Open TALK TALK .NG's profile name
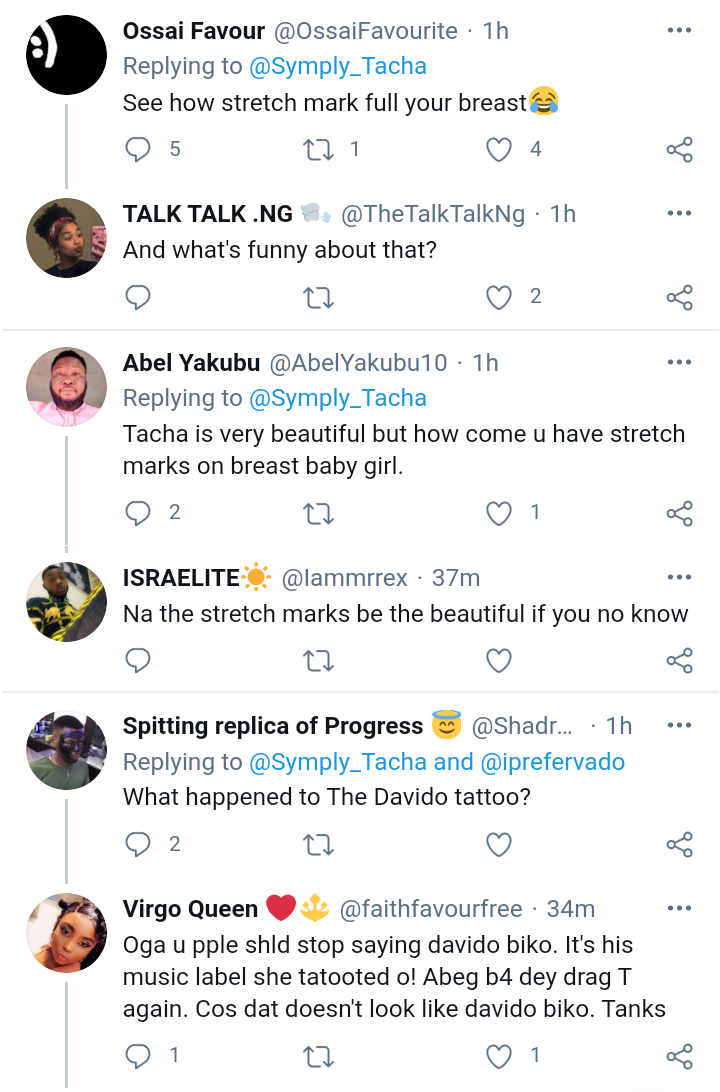This screenshot has width=720, height=1092. coord(208,214)
